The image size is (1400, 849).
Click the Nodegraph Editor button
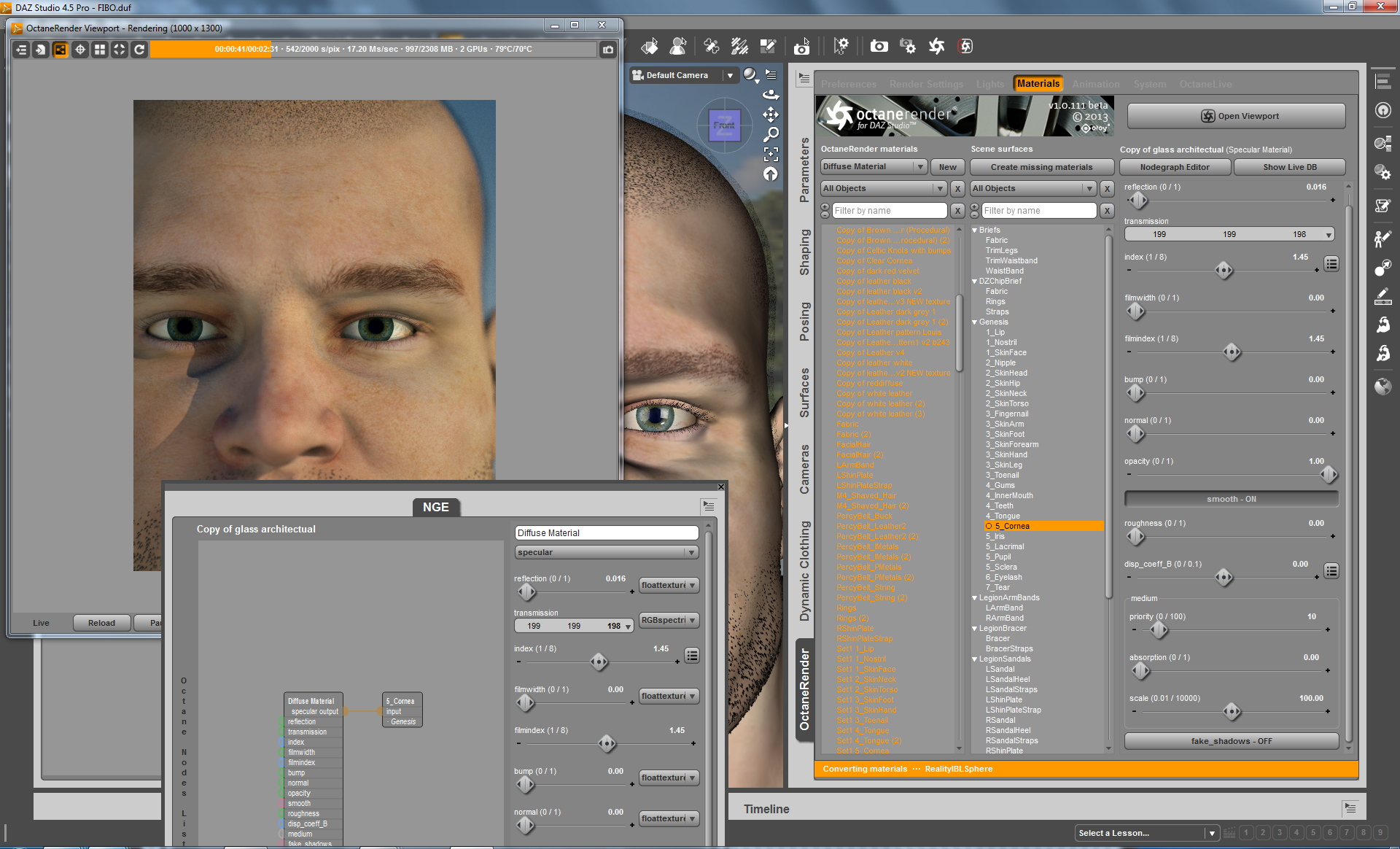point(1174,167)
